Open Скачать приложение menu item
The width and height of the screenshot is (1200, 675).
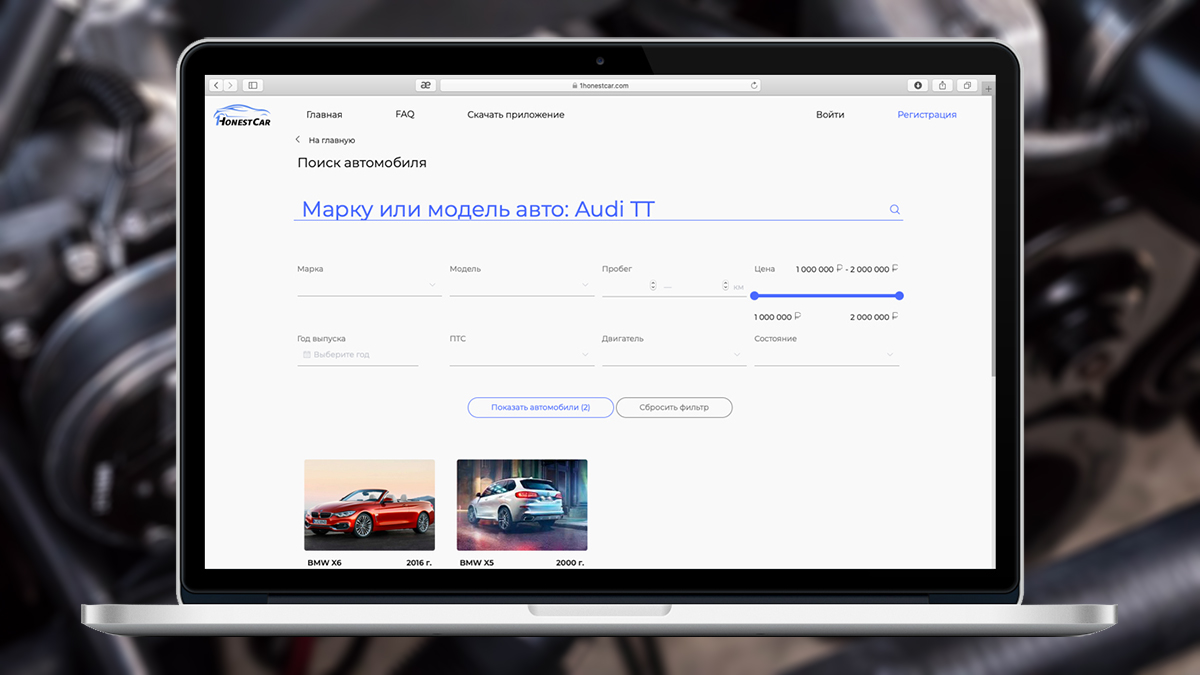516,115
